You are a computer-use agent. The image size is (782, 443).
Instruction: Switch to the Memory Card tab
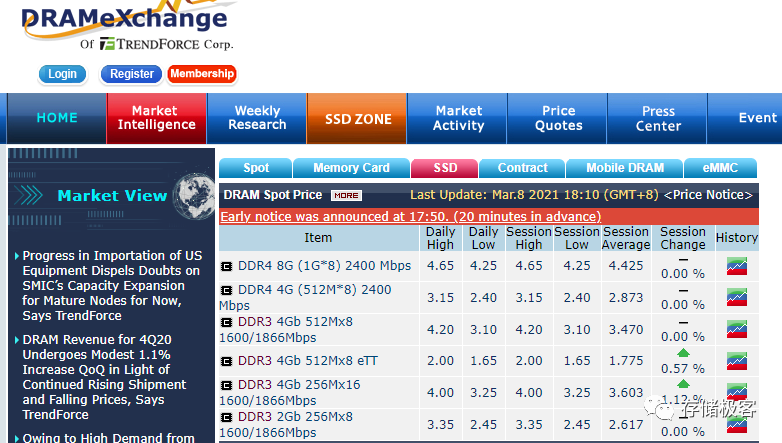pyautogui.click(x=352, y=168)
